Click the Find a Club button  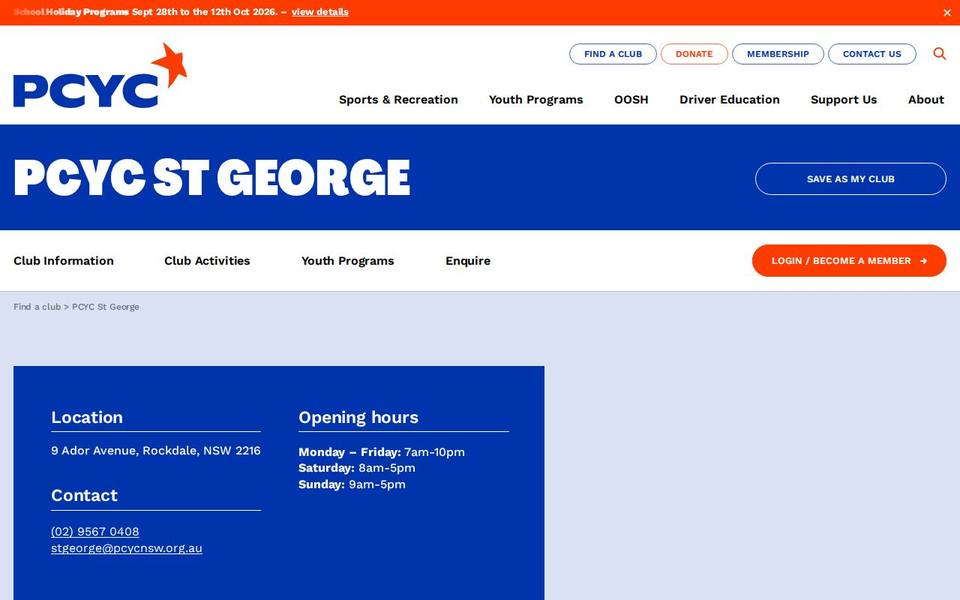(x=613, y=54)
